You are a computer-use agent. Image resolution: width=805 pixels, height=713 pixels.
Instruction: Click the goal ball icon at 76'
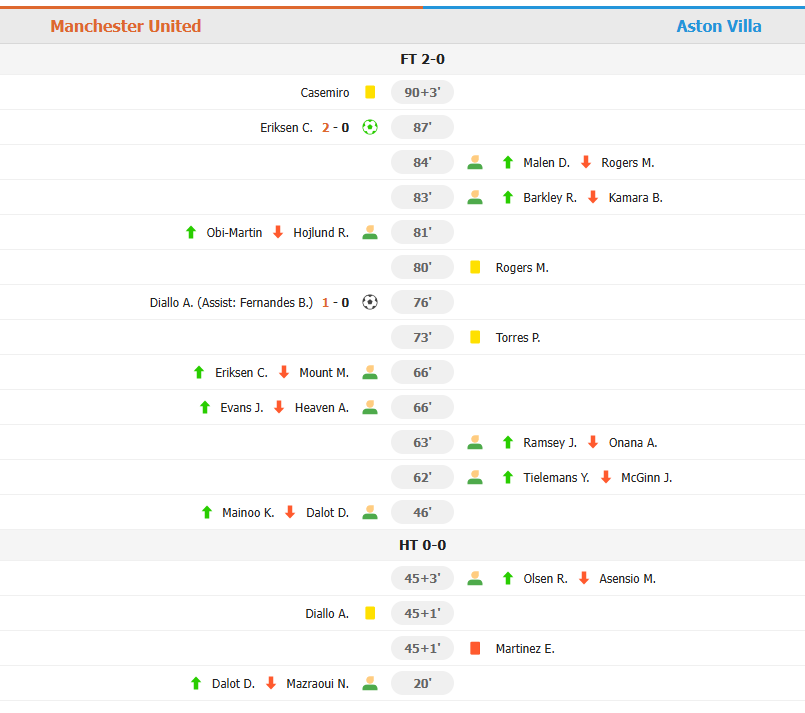click(370, 302)
